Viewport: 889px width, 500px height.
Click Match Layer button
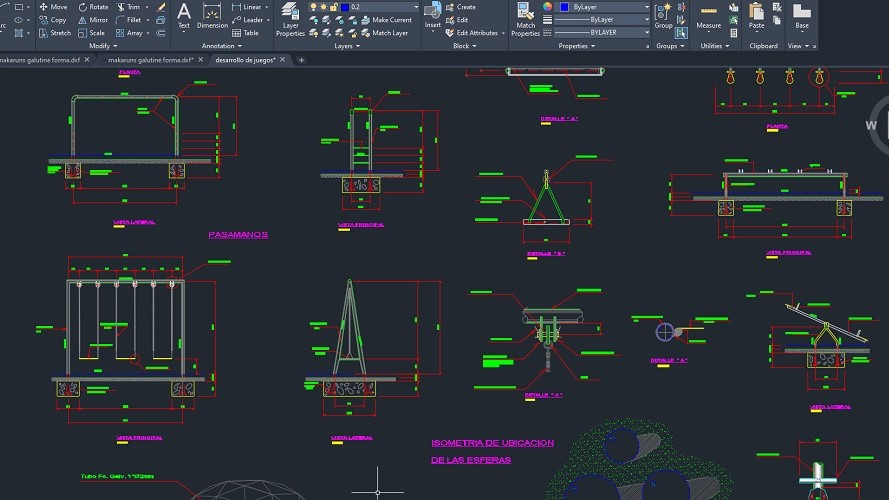click(384, 33)
